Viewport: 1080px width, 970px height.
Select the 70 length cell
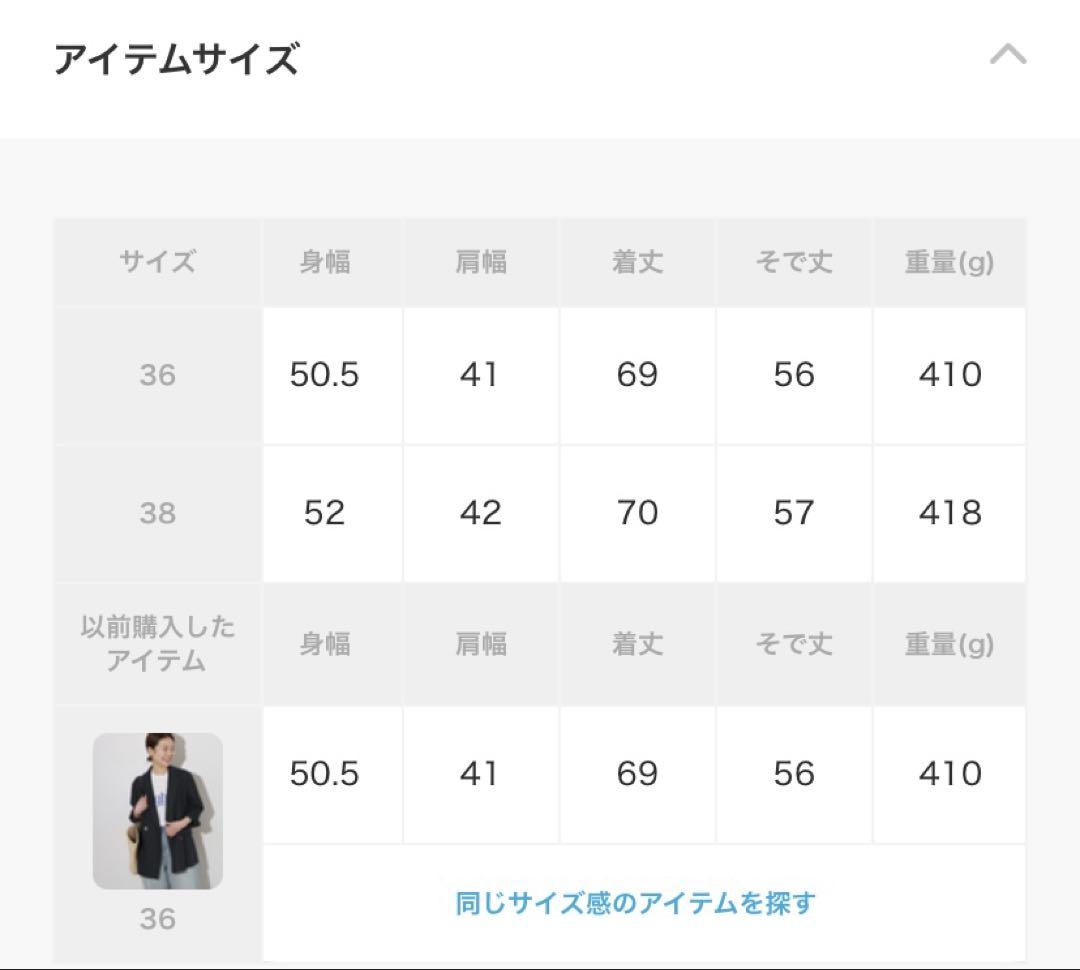tap(638, 513)
